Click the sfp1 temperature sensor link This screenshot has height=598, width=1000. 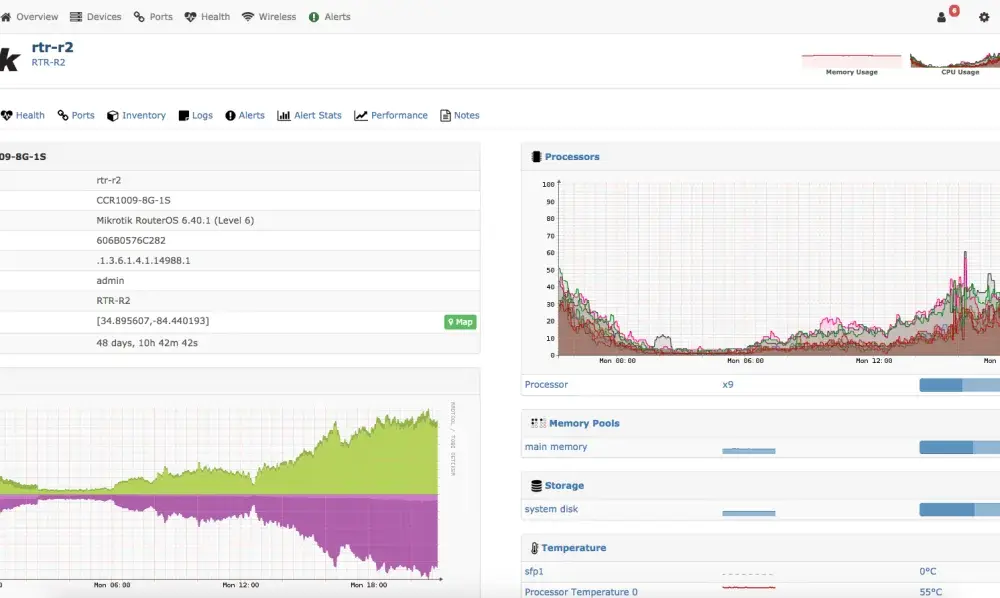(x=534, y=571)
